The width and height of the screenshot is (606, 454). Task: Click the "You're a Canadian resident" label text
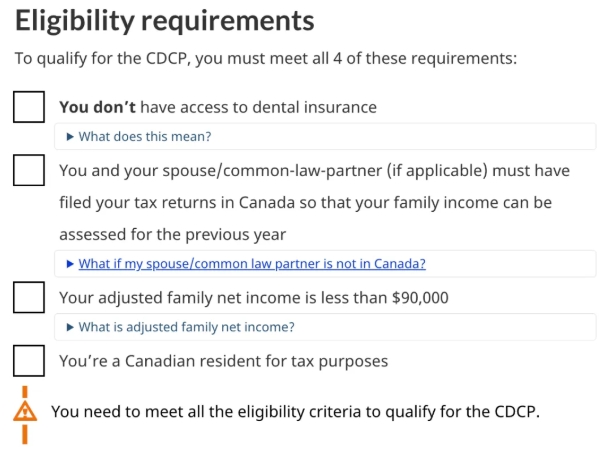tap(223, 360)
